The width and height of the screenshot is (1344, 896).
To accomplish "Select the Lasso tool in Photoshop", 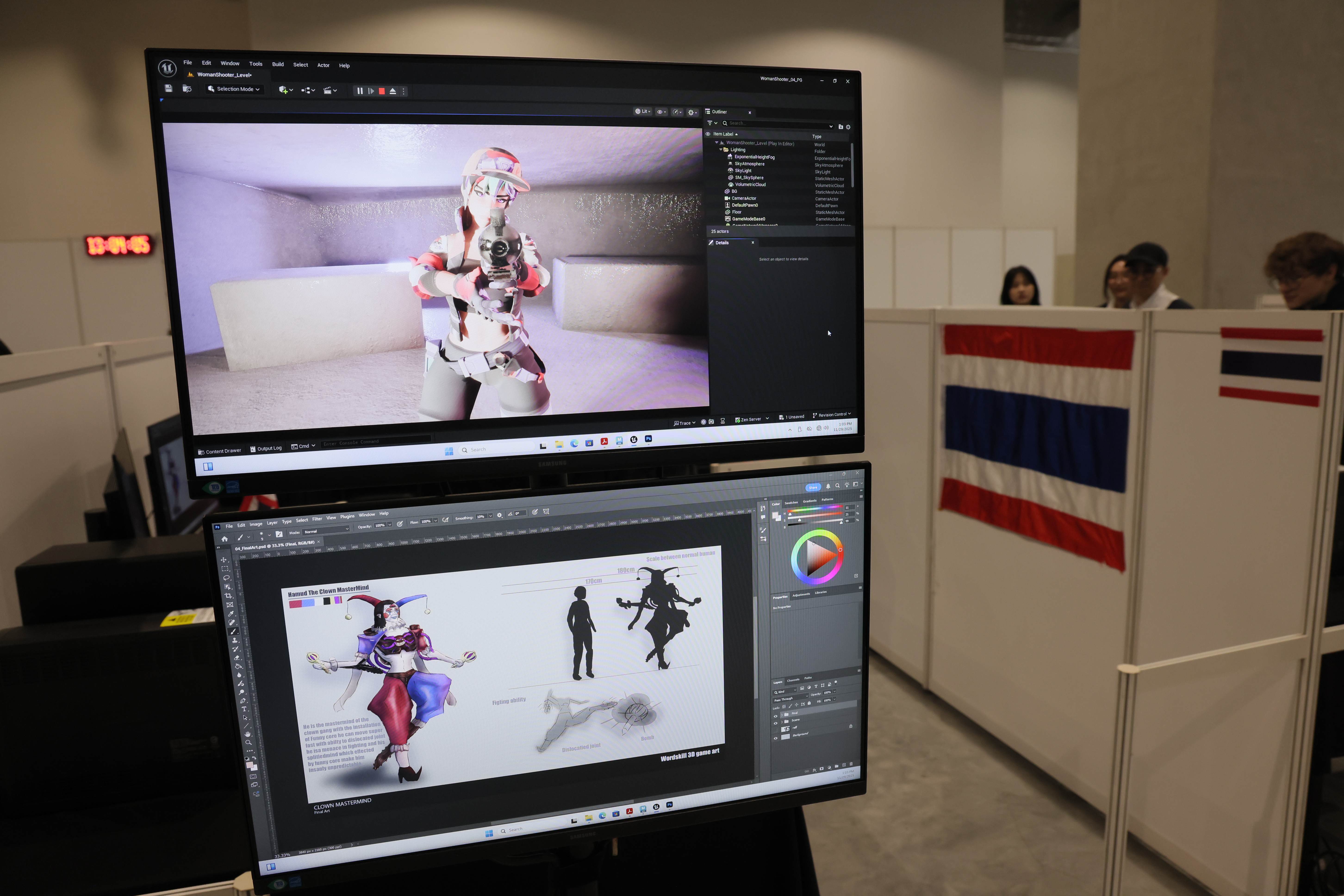I will [226, 578].
